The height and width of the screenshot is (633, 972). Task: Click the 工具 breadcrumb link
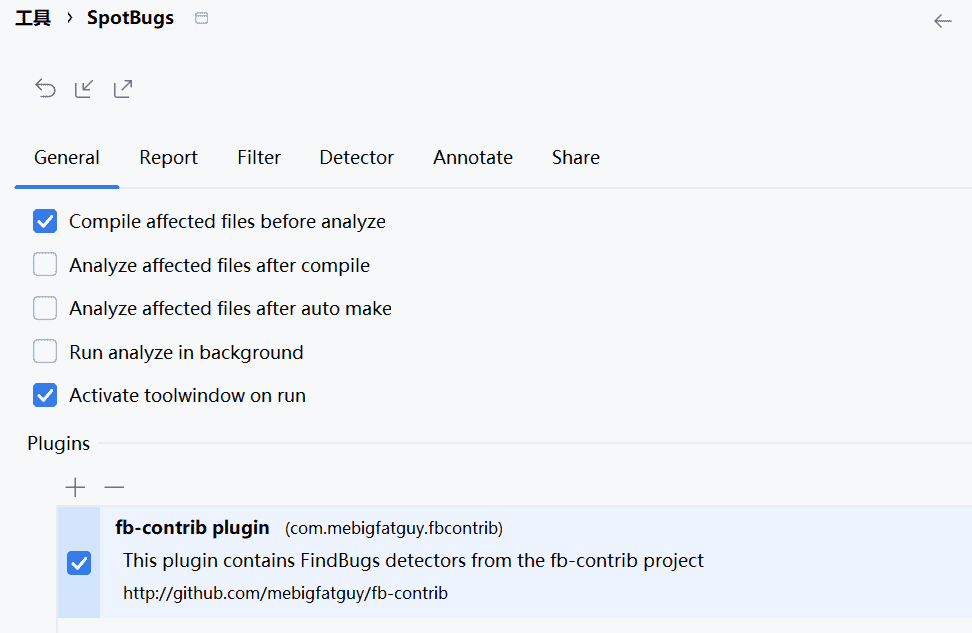[x=32, y=18]
